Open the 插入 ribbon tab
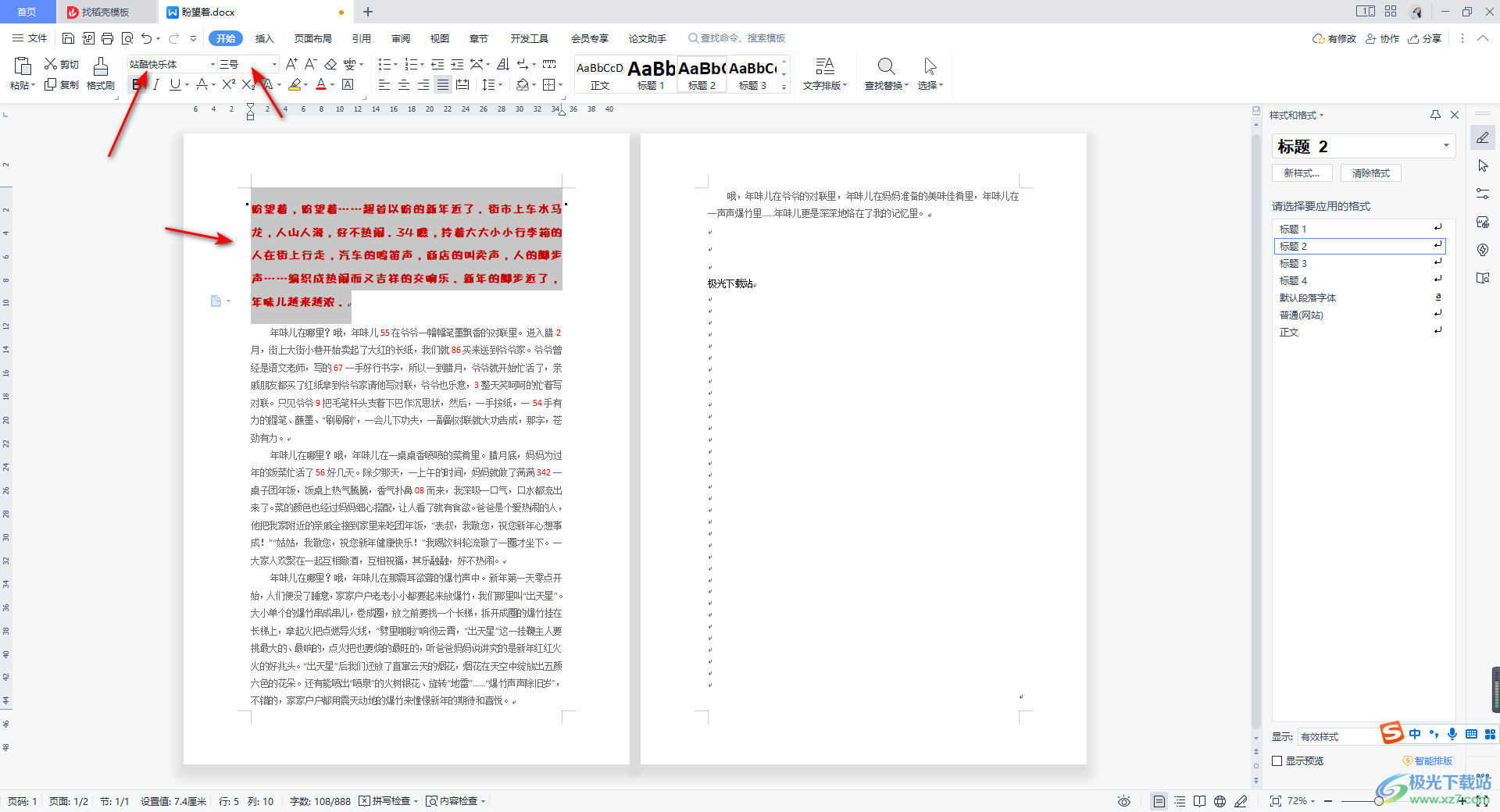Viewport: 1500px width, 812px height. pyautogui.click(x=265, y=38)
